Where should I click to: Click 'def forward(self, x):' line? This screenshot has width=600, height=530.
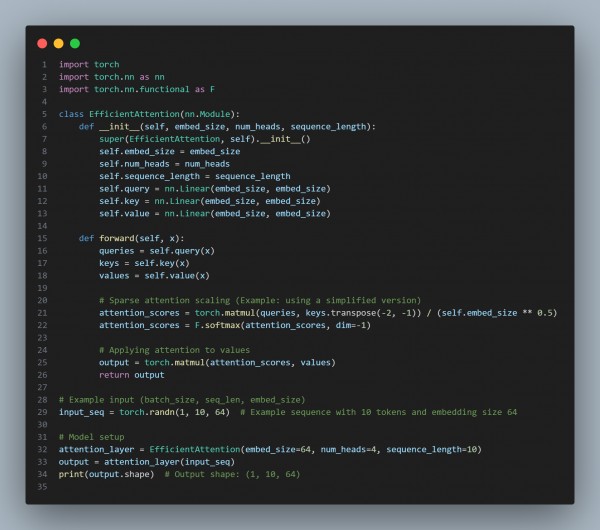(x=131, y=238)
